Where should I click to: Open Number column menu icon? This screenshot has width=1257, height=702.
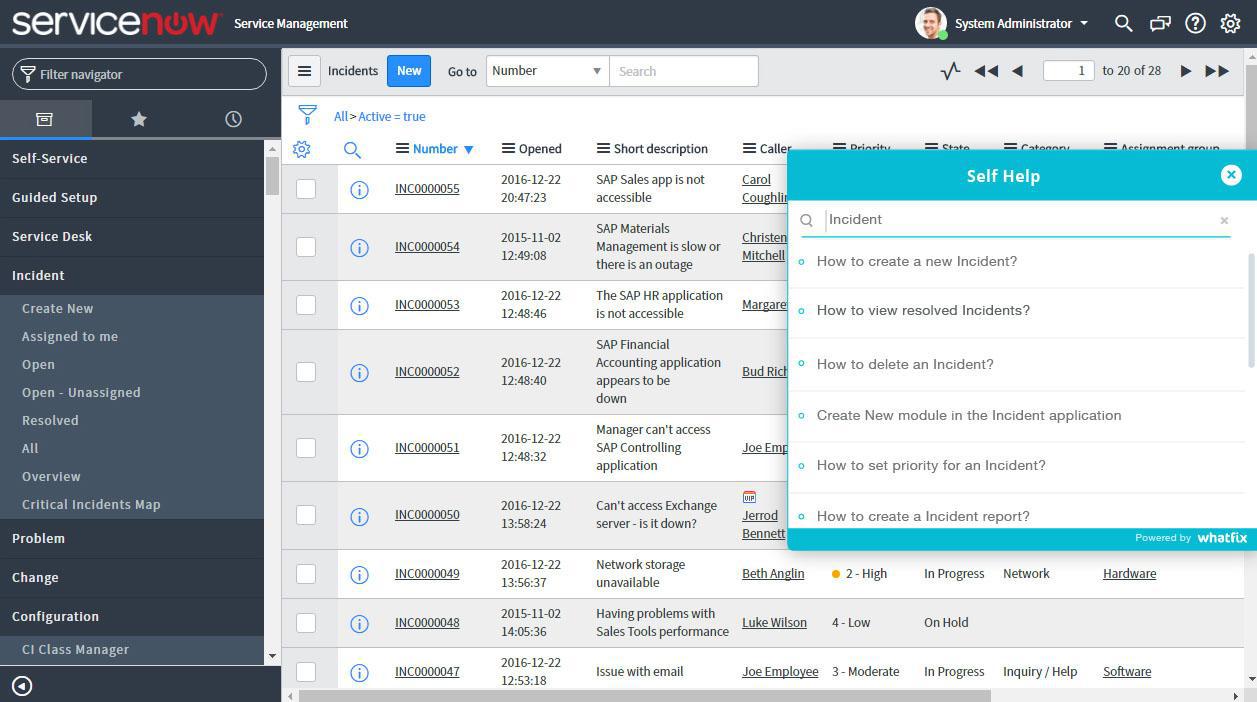[x=402, y=148]
